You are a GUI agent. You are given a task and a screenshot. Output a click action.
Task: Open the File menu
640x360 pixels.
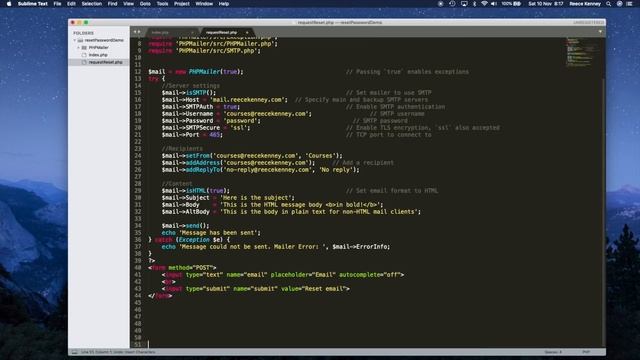point(58,4)
